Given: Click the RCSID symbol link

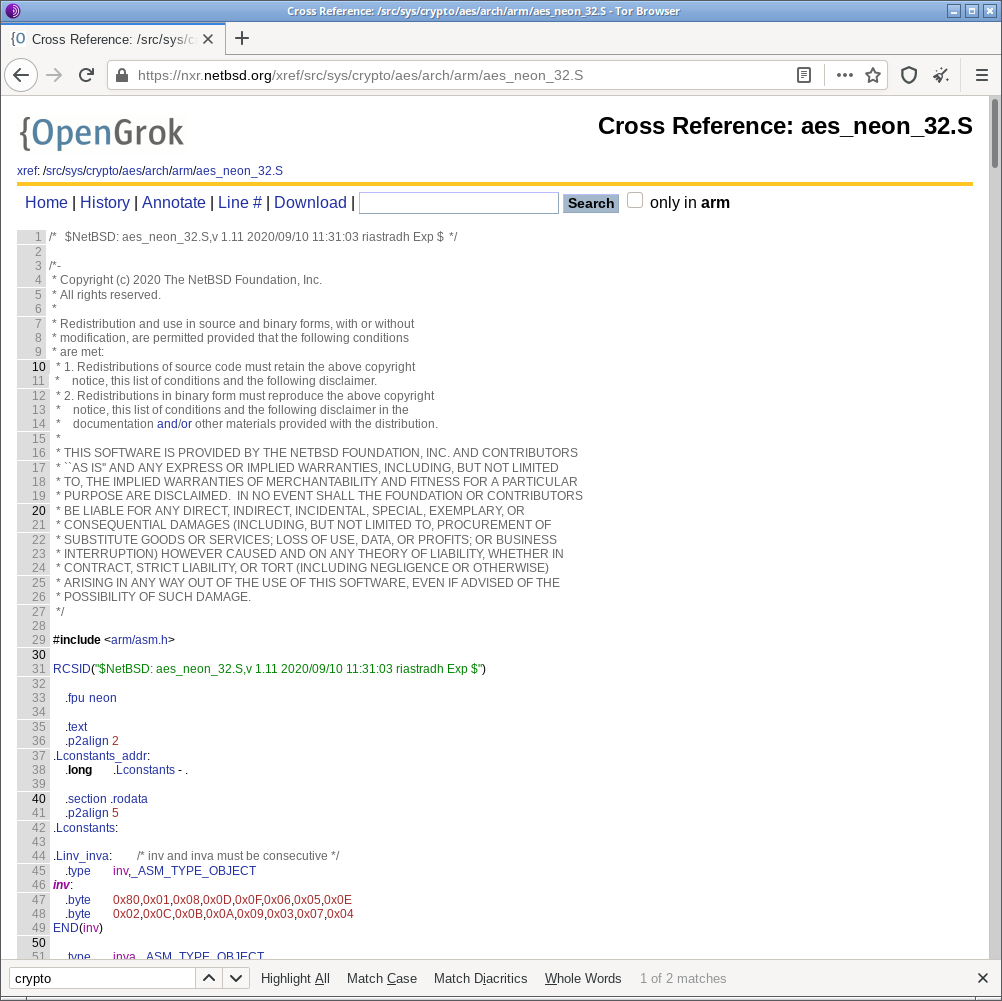Looking at the screenshot, I should [72, 669].
